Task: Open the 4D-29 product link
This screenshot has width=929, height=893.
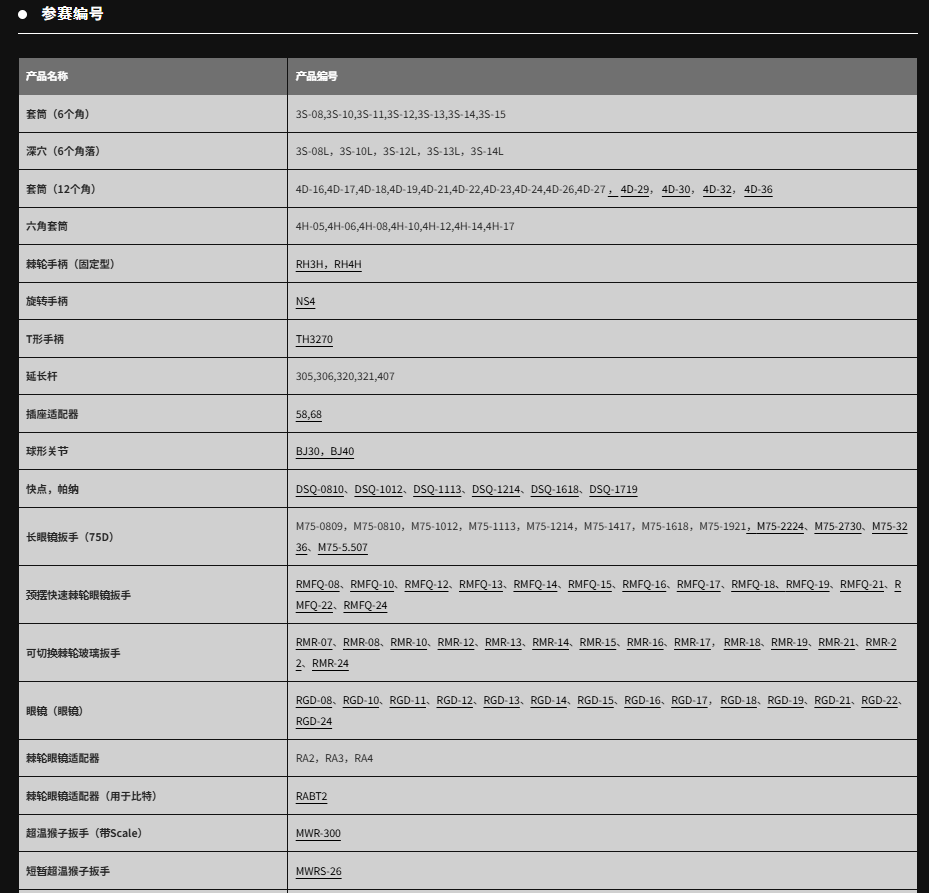Action: pos(635,189)
